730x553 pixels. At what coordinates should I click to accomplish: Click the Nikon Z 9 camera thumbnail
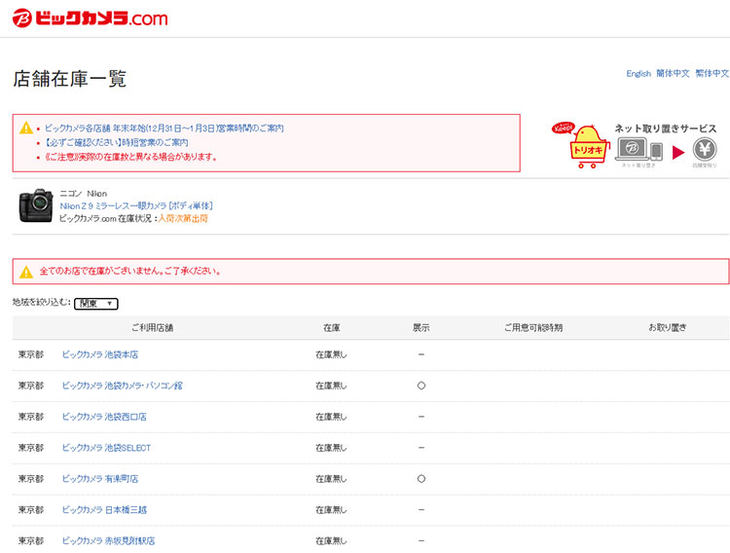[36, 205]
